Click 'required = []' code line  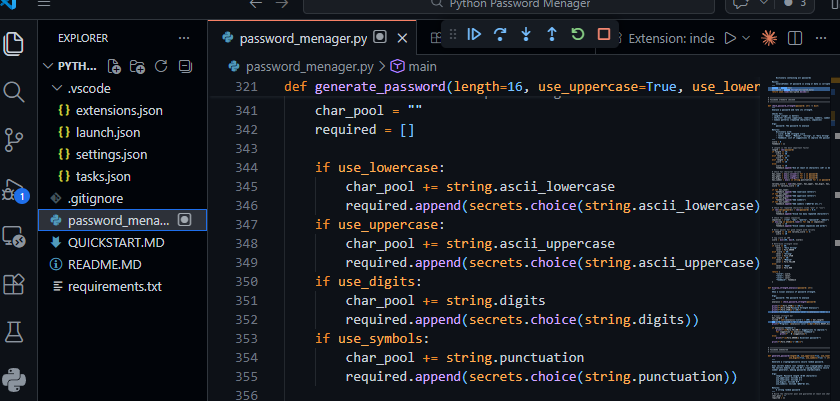(x=364, y=130)
